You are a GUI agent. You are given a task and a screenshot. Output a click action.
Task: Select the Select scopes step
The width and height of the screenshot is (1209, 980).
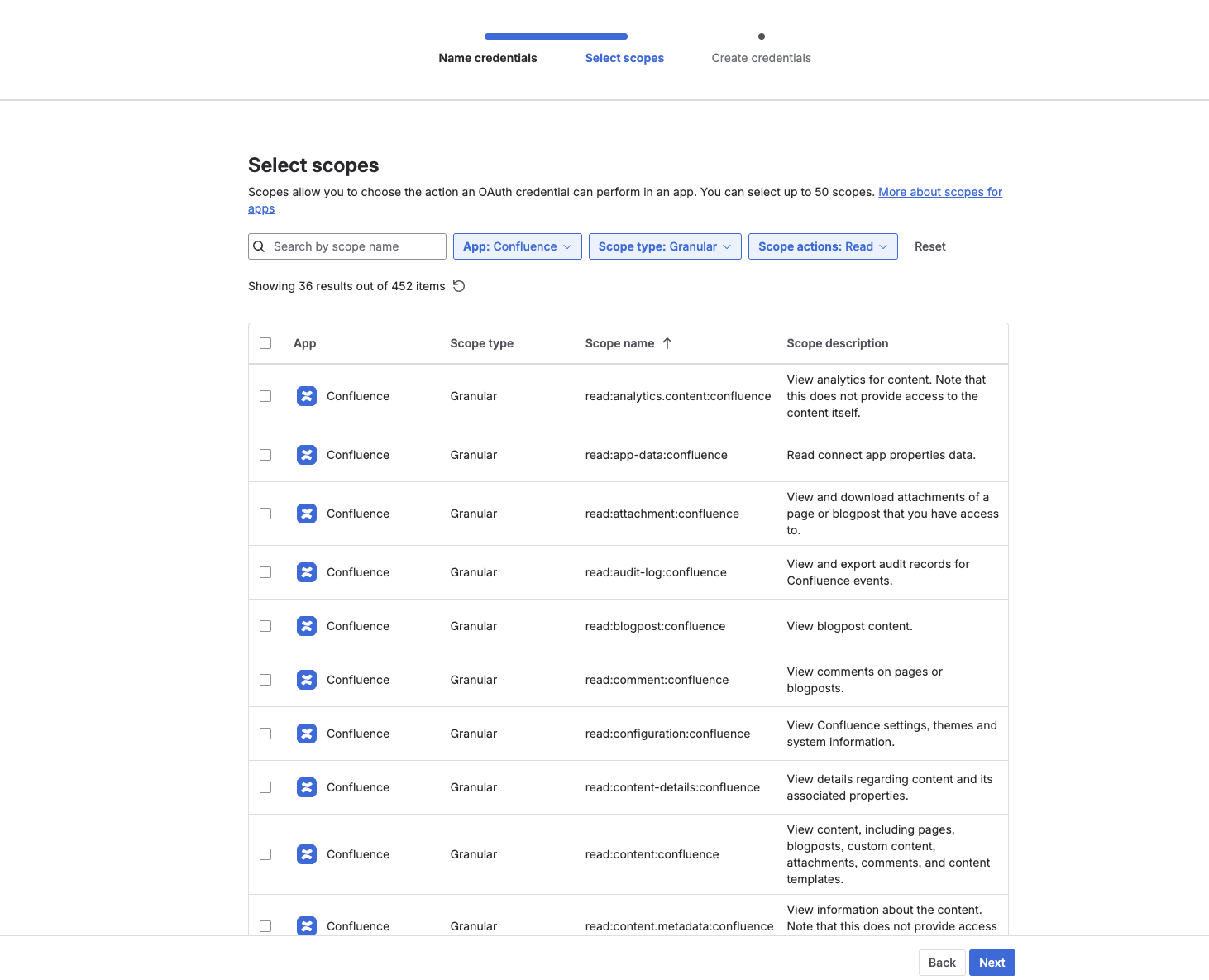[624, 58]
